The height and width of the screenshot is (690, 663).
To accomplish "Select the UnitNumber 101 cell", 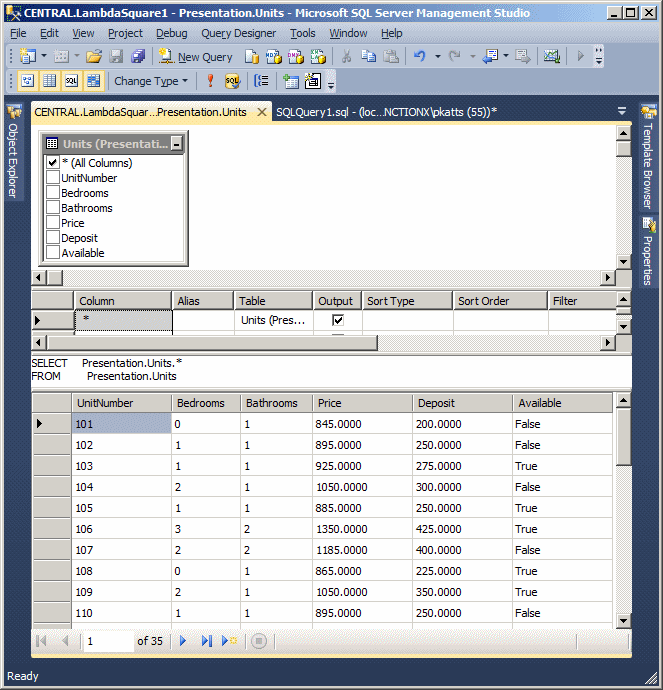I will click(x=121, y=424).
